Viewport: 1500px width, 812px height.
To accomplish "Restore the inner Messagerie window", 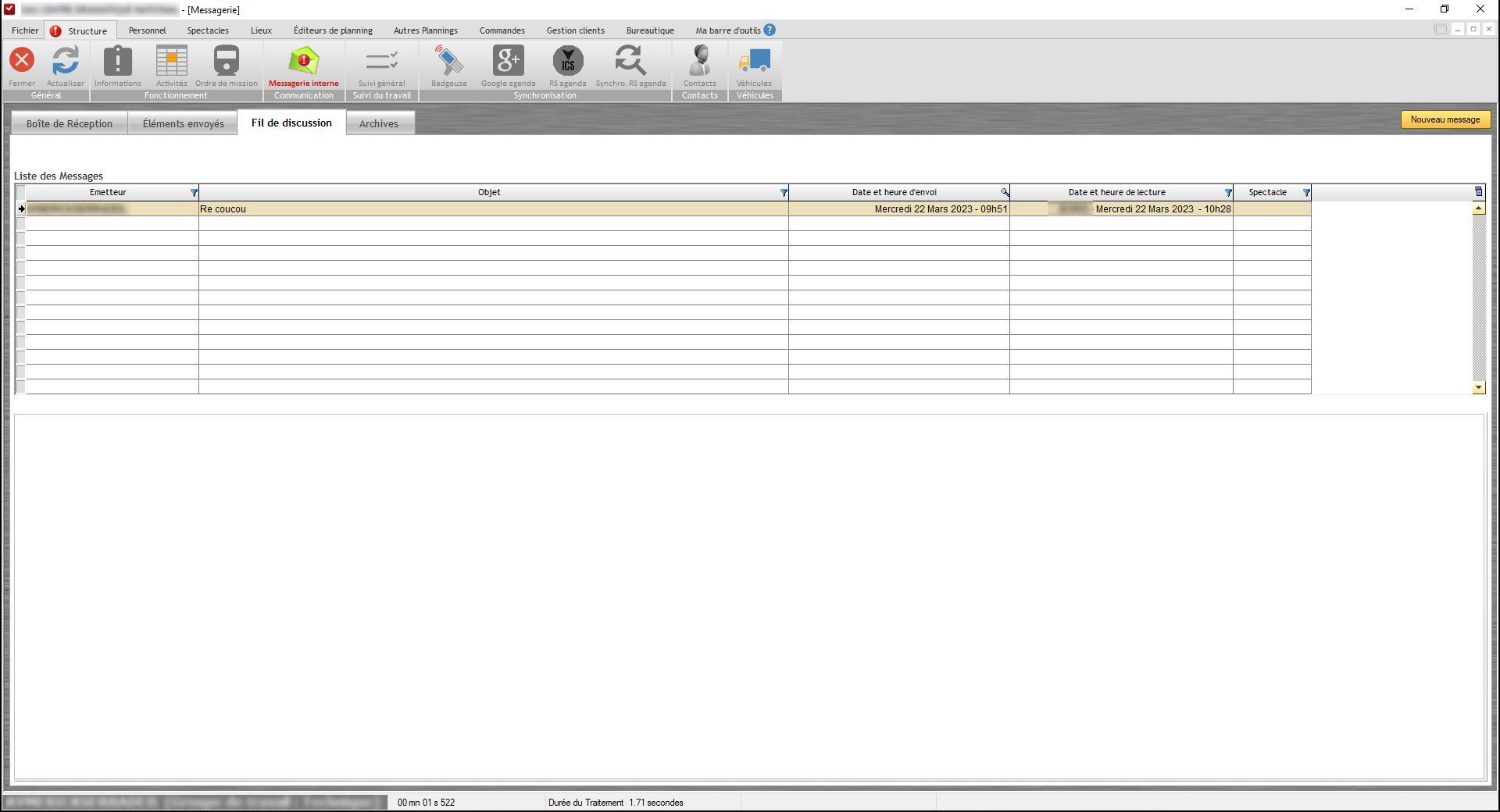I will pyautogui.click(x=1473, y=30).
